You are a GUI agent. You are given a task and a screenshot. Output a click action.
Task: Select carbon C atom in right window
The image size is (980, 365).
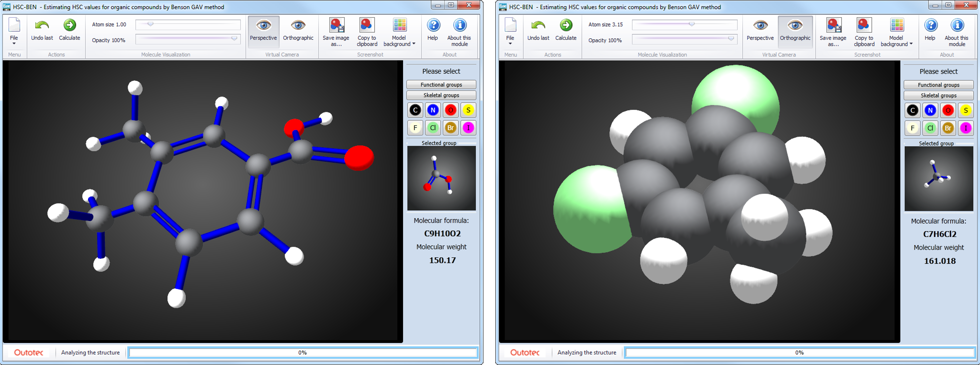pyautogui.click(x=912, y=111)
